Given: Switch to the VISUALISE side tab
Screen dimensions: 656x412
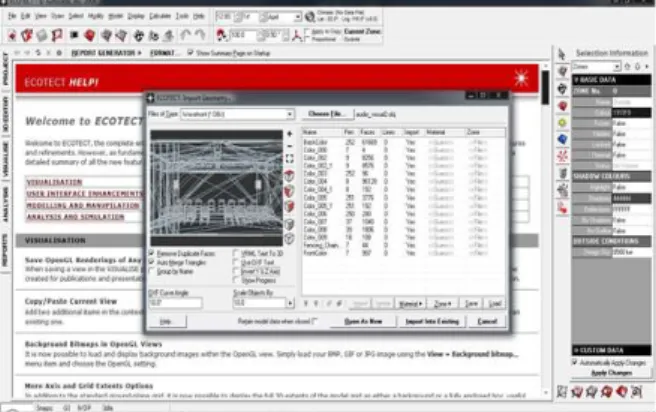Looking at the screenshot, I should pos(5,160).
